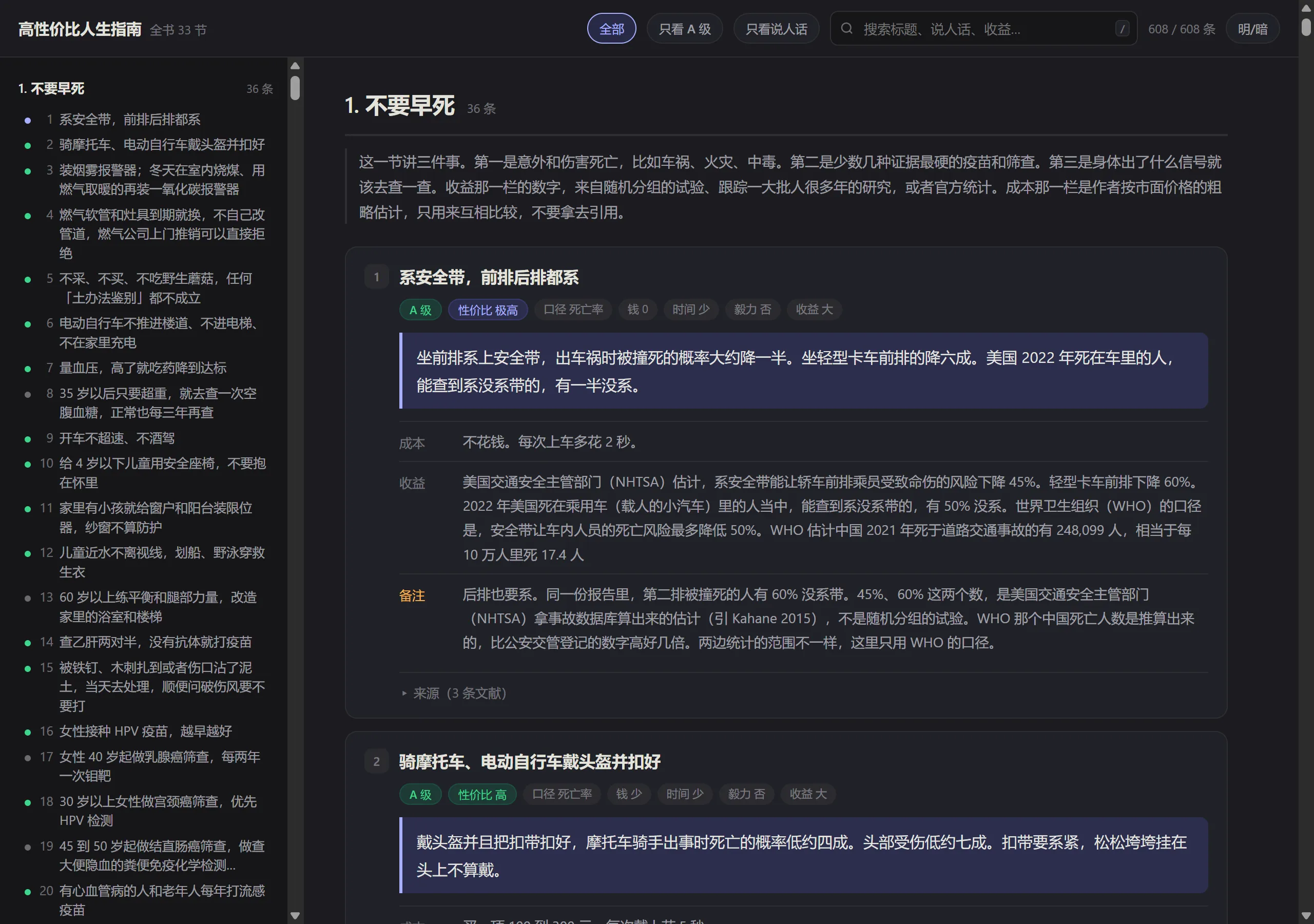1314x924 pixels.
Task: Click the 收益 label in item 1
Action: click(412, 483)
